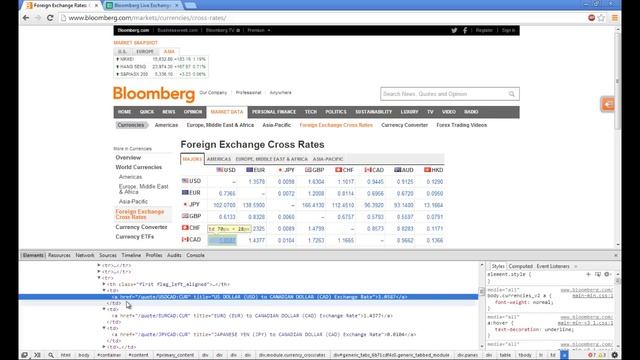Bookmark this page with the star icon
The image size is (640, 360).
(601, 18)
